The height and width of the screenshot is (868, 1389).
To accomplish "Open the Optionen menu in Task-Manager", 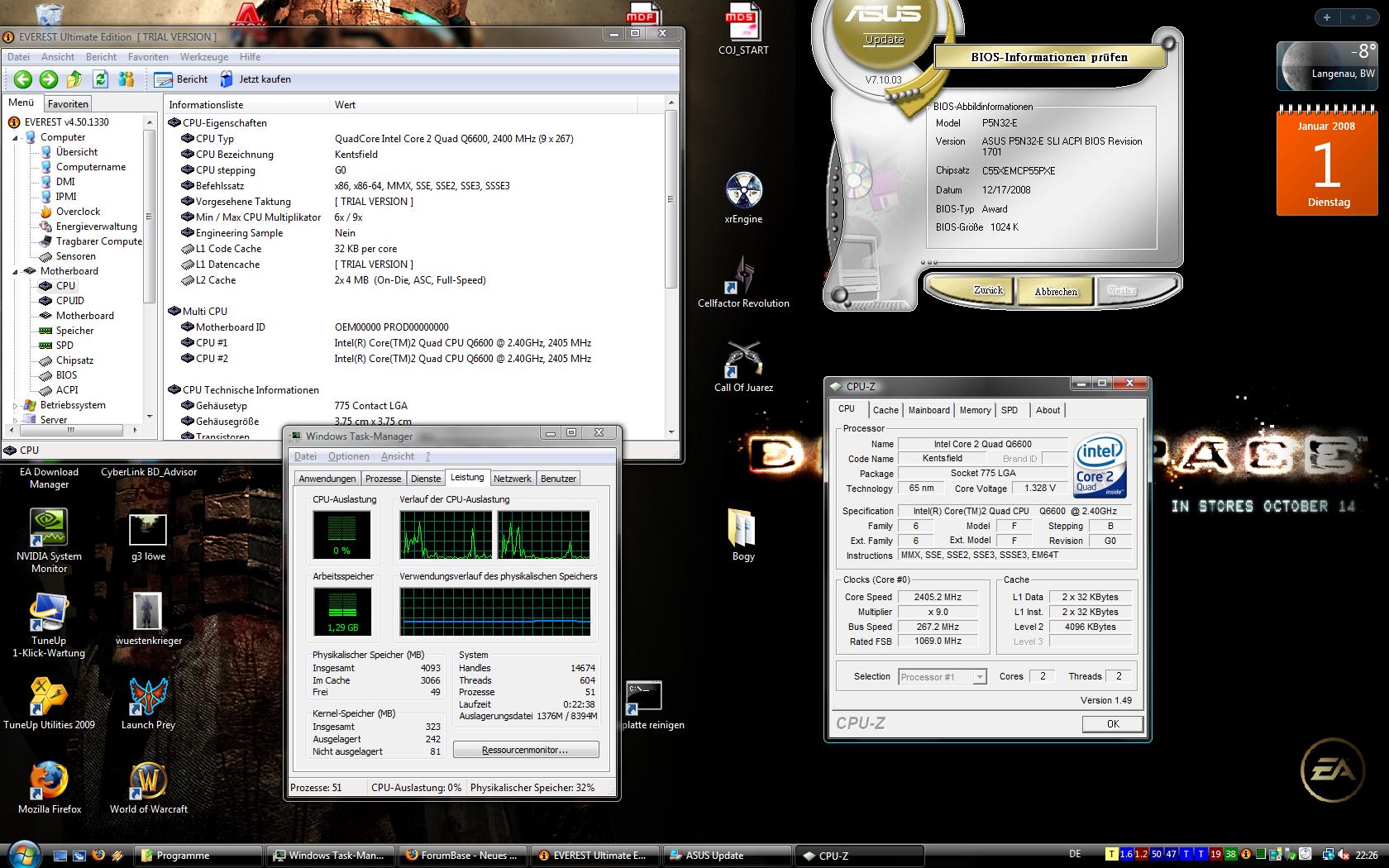I will (x=349, y=456).
